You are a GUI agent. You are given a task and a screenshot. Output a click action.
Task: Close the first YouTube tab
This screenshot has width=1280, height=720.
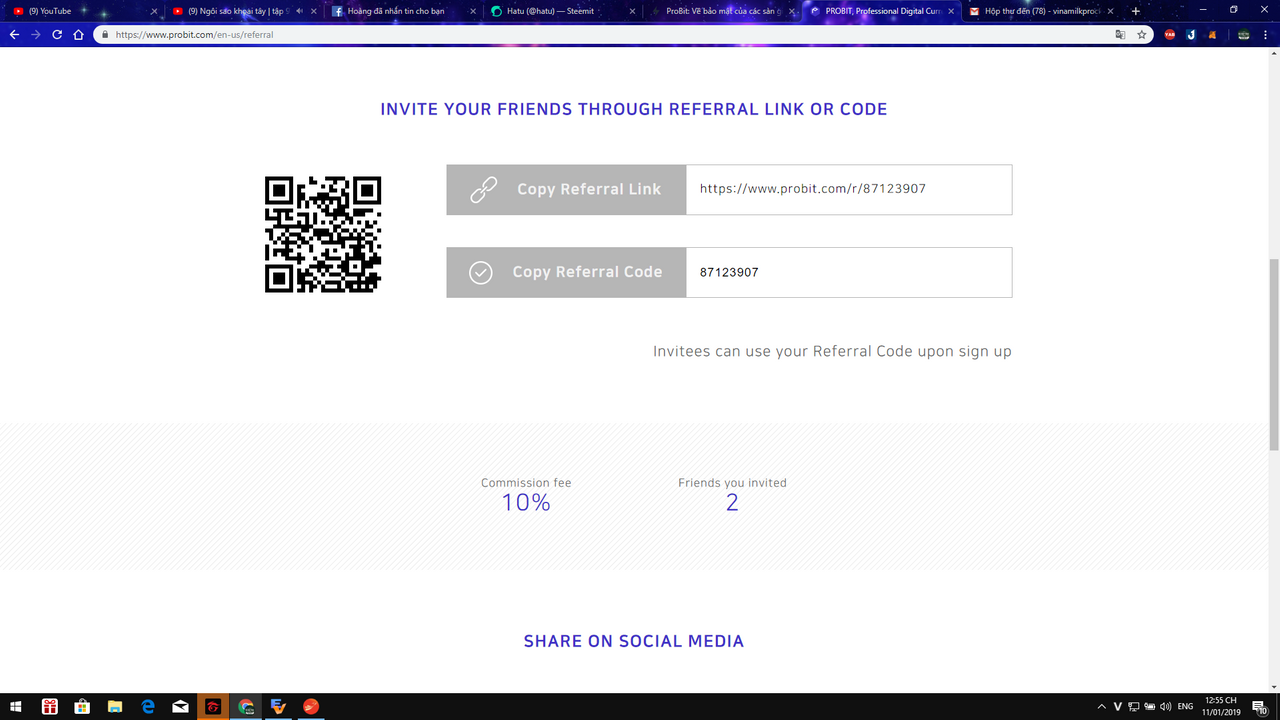154,11
